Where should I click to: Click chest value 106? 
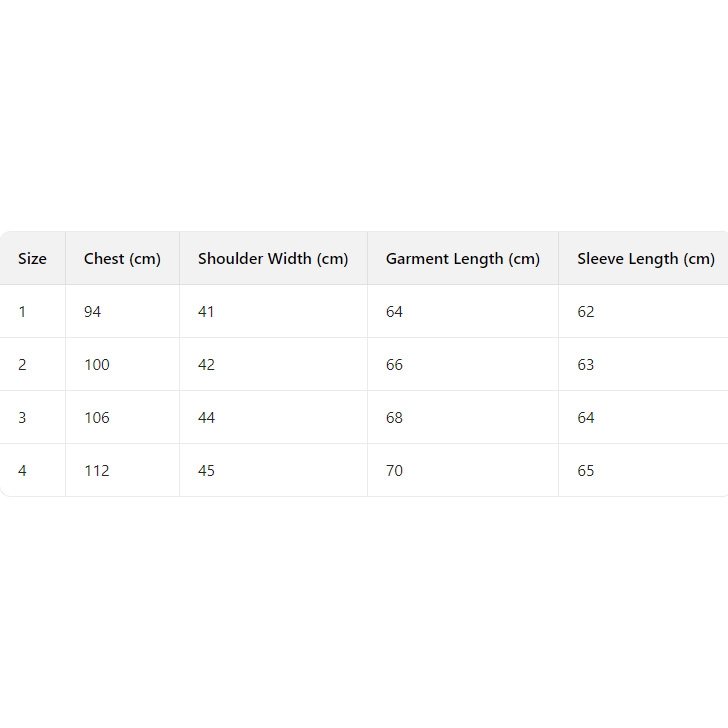pos(97,418)
